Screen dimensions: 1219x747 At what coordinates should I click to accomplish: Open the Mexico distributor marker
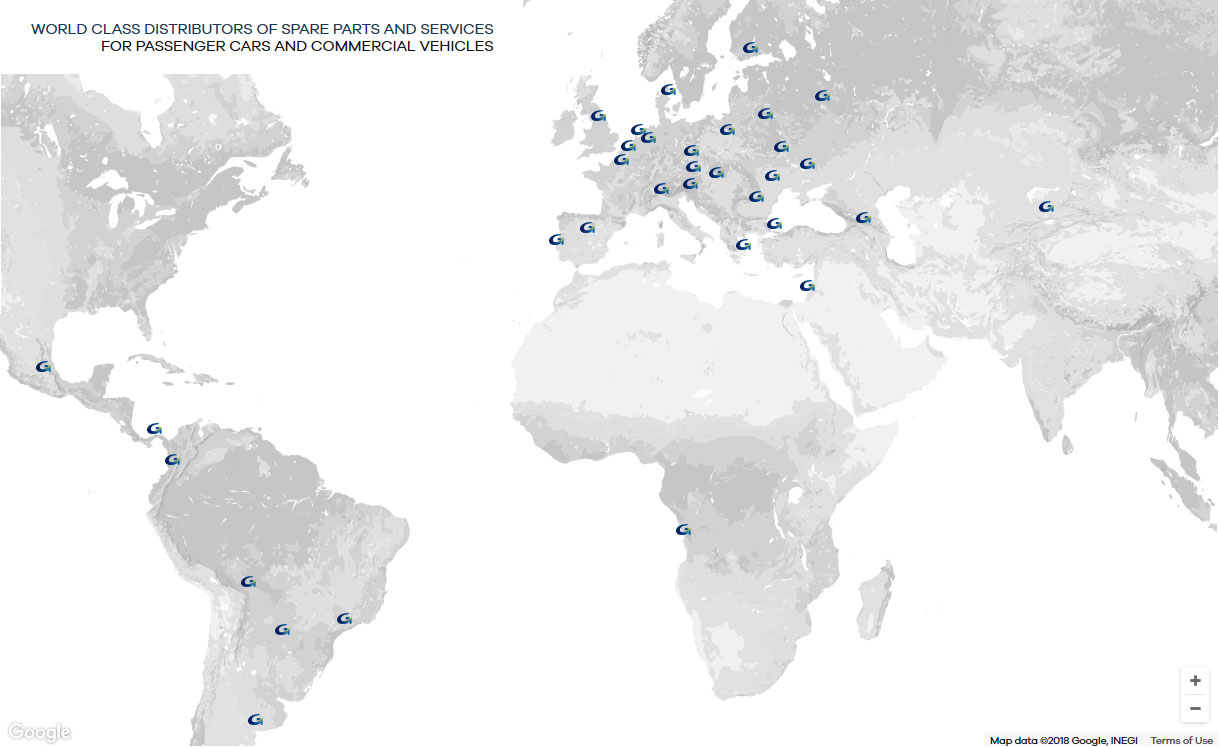pos(43,367)
